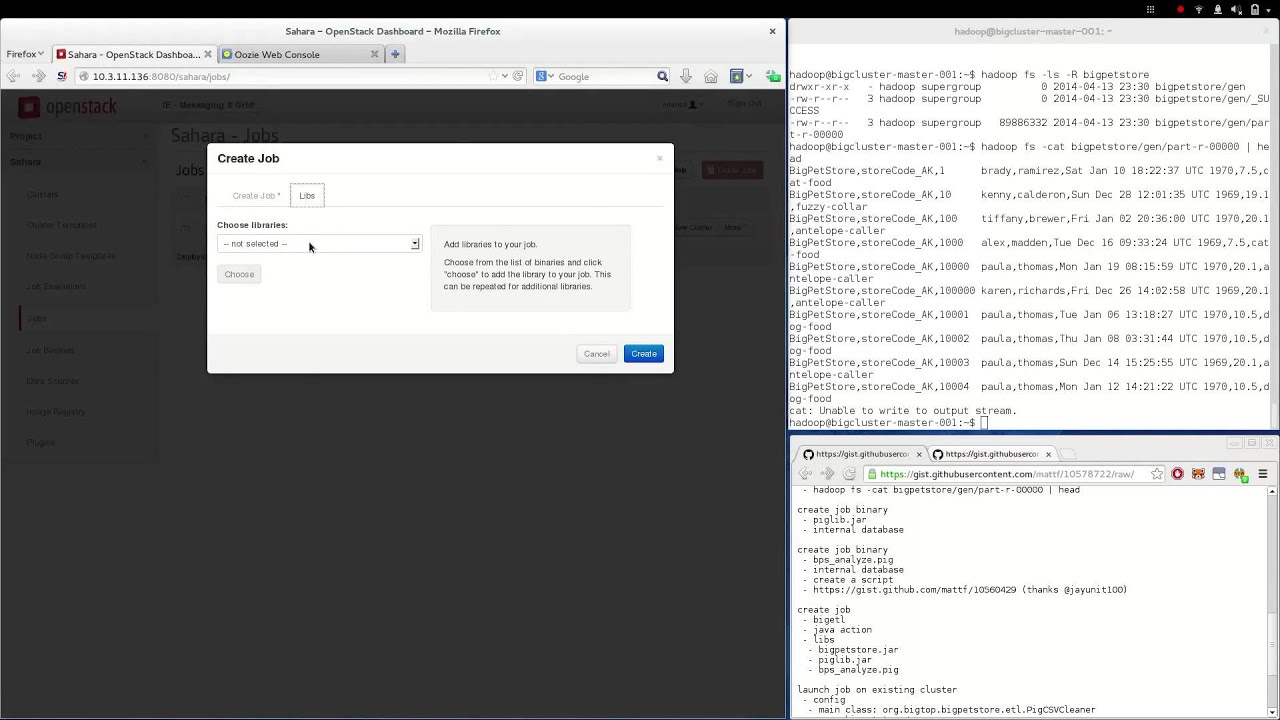Viewport: 1280px width, 720px height.
Task: Switch to the Create Job tab
Action: [x=256, y=196]
